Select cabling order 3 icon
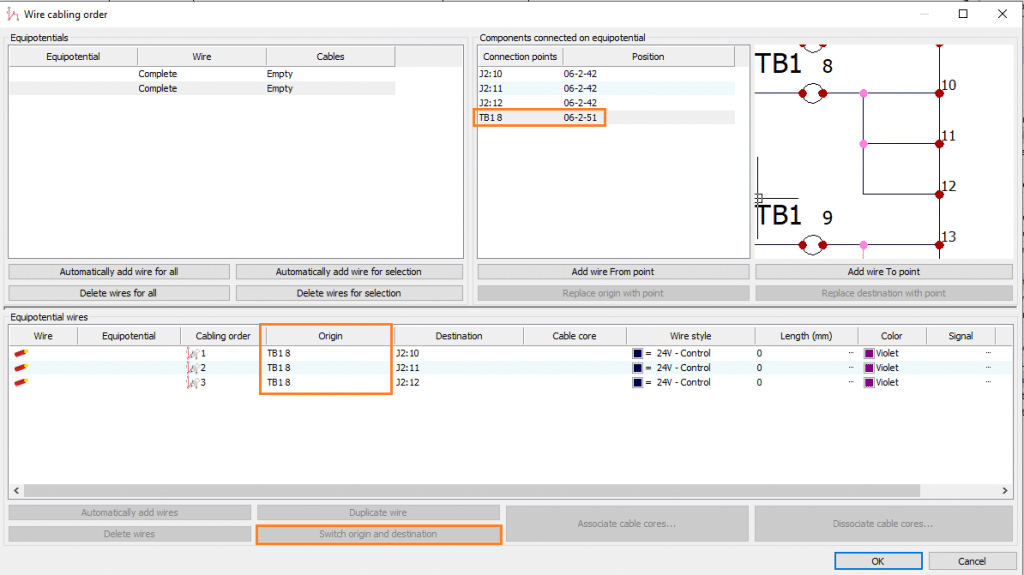 click(x=192, y=382)
